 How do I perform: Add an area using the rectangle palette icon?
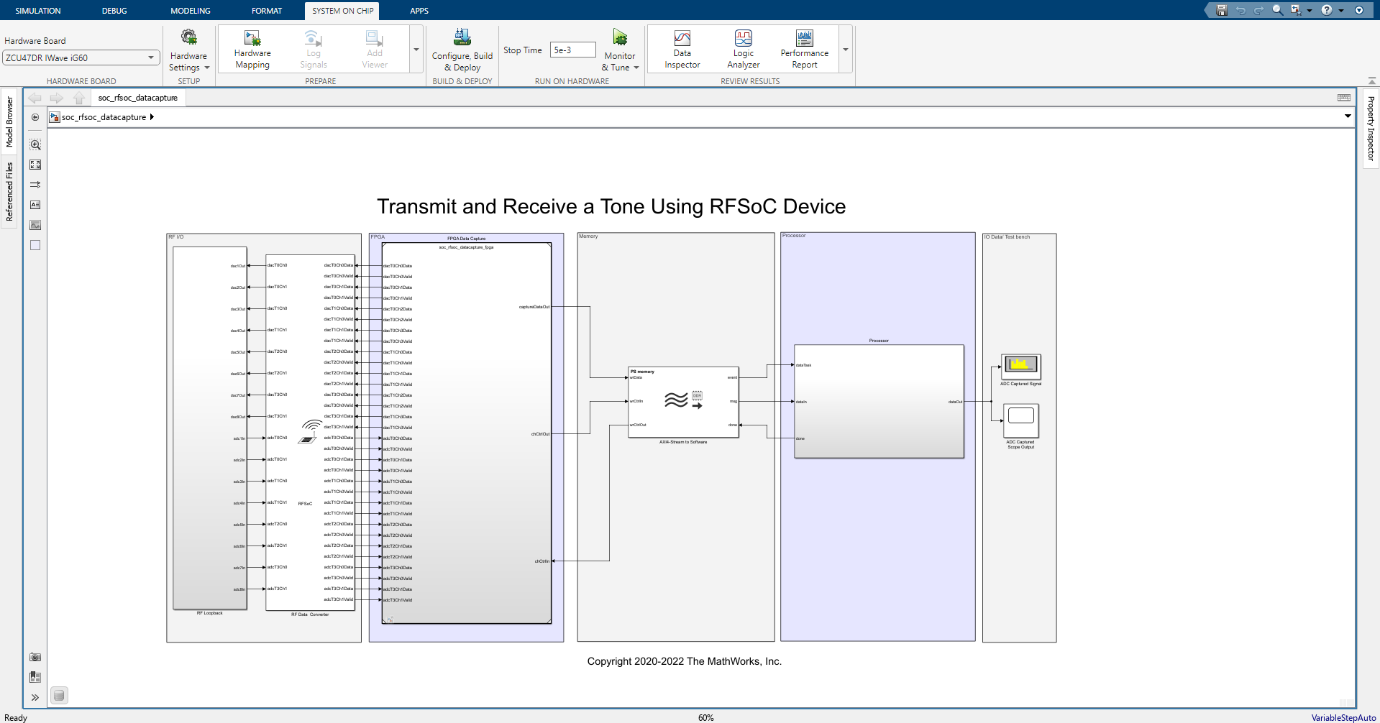click(35, 245)
